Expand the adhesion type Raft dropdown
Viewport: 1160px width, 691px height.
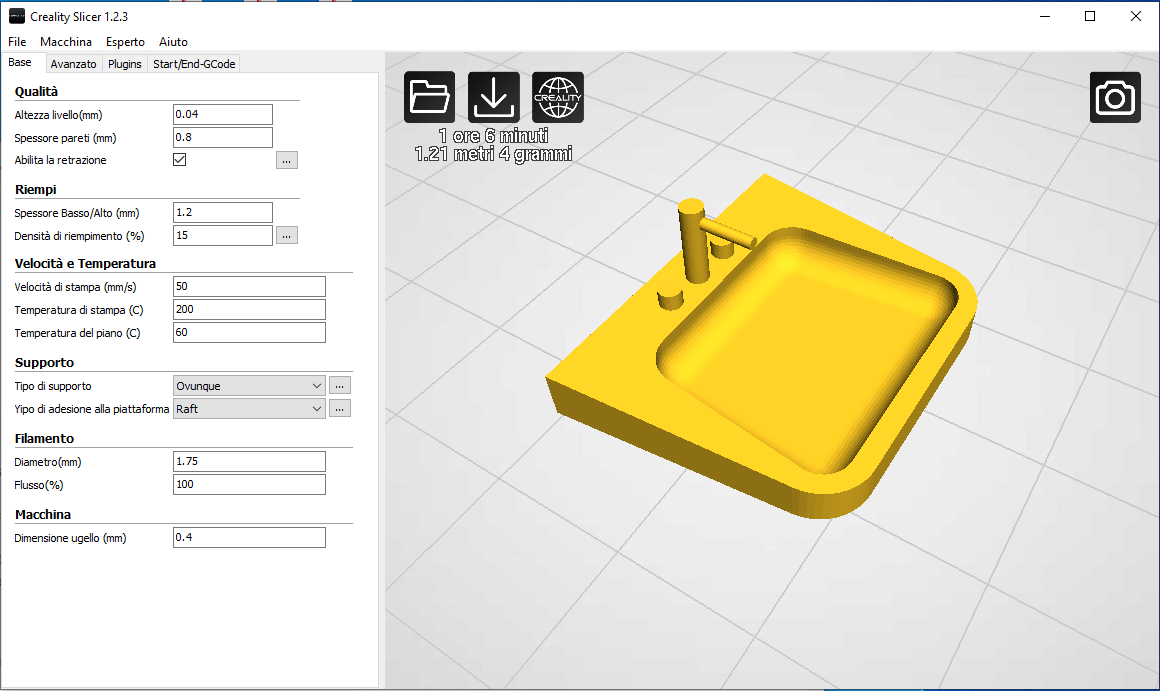tap(250, 408)
